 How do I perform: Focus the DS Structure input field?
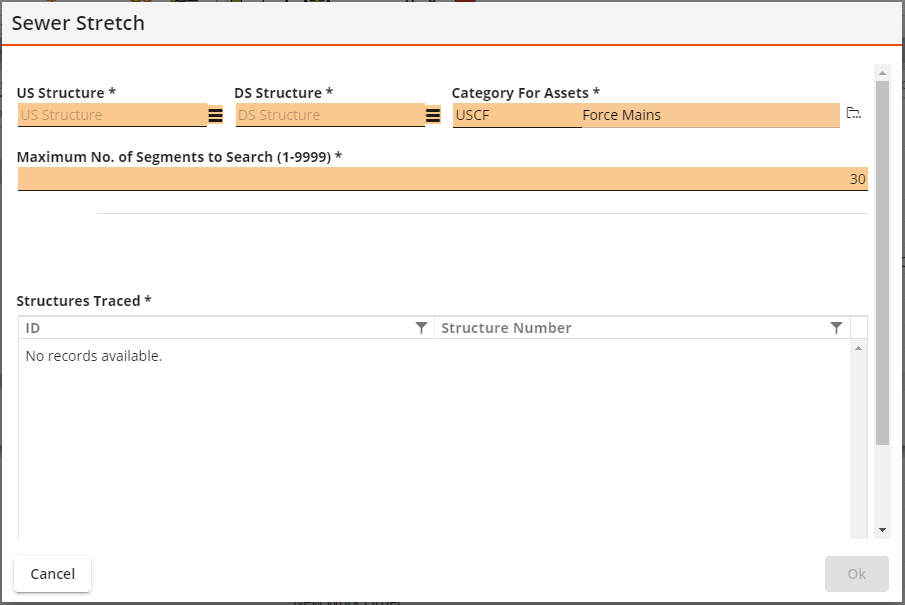330,115
